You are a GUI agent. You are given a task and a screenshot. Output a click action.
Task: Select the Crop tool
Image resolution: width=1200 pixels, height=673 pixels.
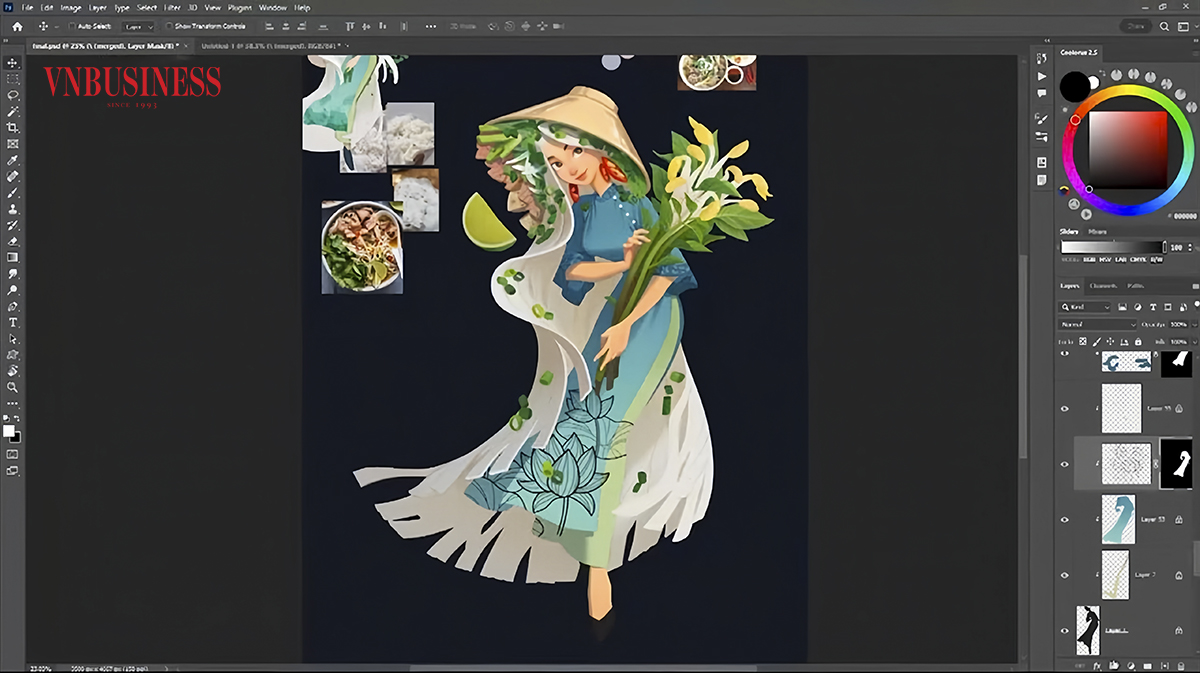[x=13, y=128]
